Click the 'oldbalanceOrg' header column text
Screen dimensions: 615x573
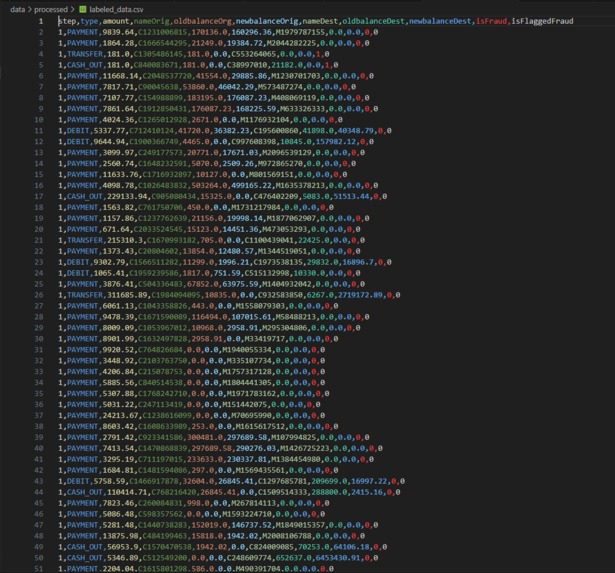203,21
